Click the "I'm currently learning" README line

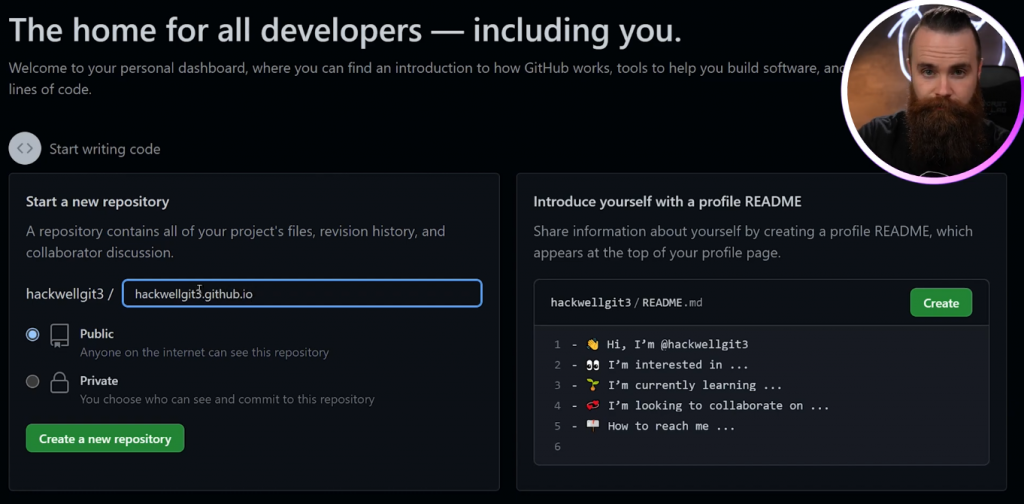[x=680, y=385]
